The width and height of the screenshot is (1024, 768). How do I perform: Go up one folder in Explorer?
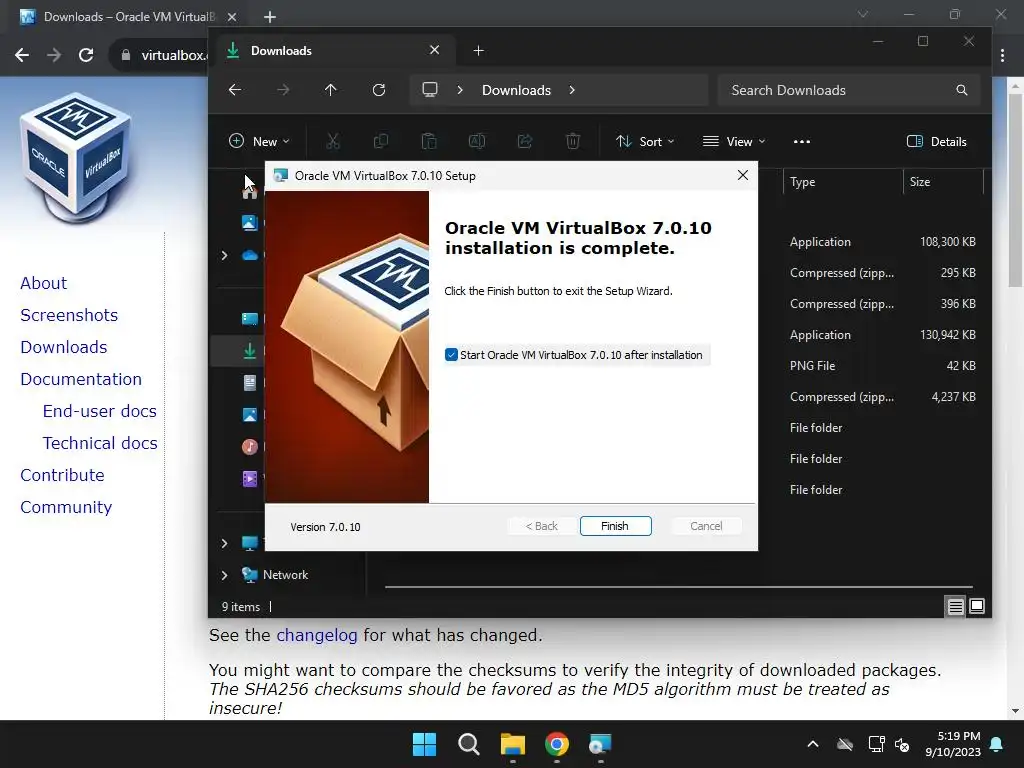point(330,90)
